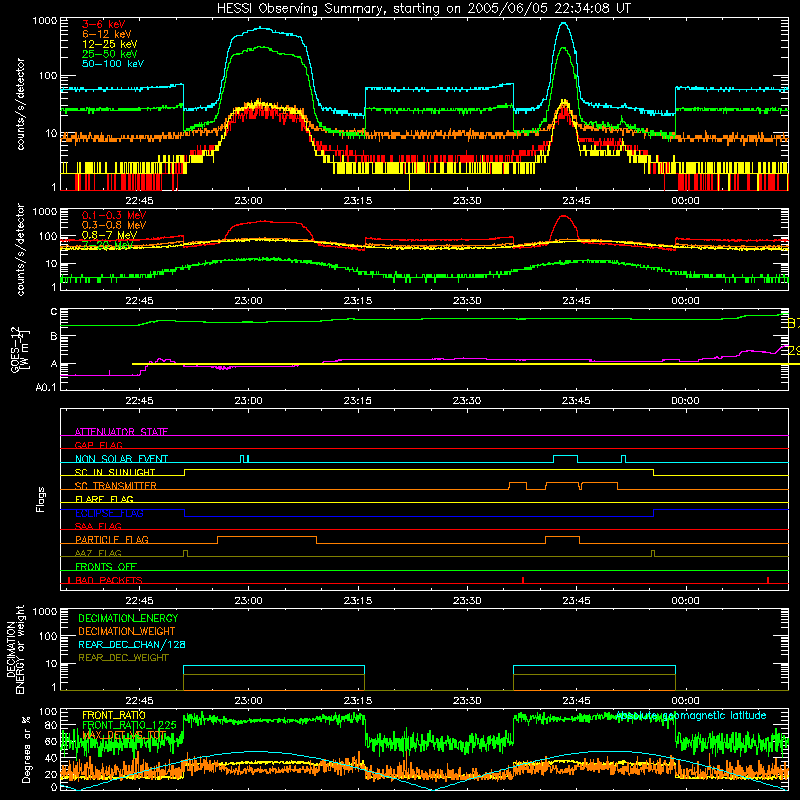This screenshot has width=800, height=800.
Task: Click the FLARE_FLAG label
Action: point(104,499)
